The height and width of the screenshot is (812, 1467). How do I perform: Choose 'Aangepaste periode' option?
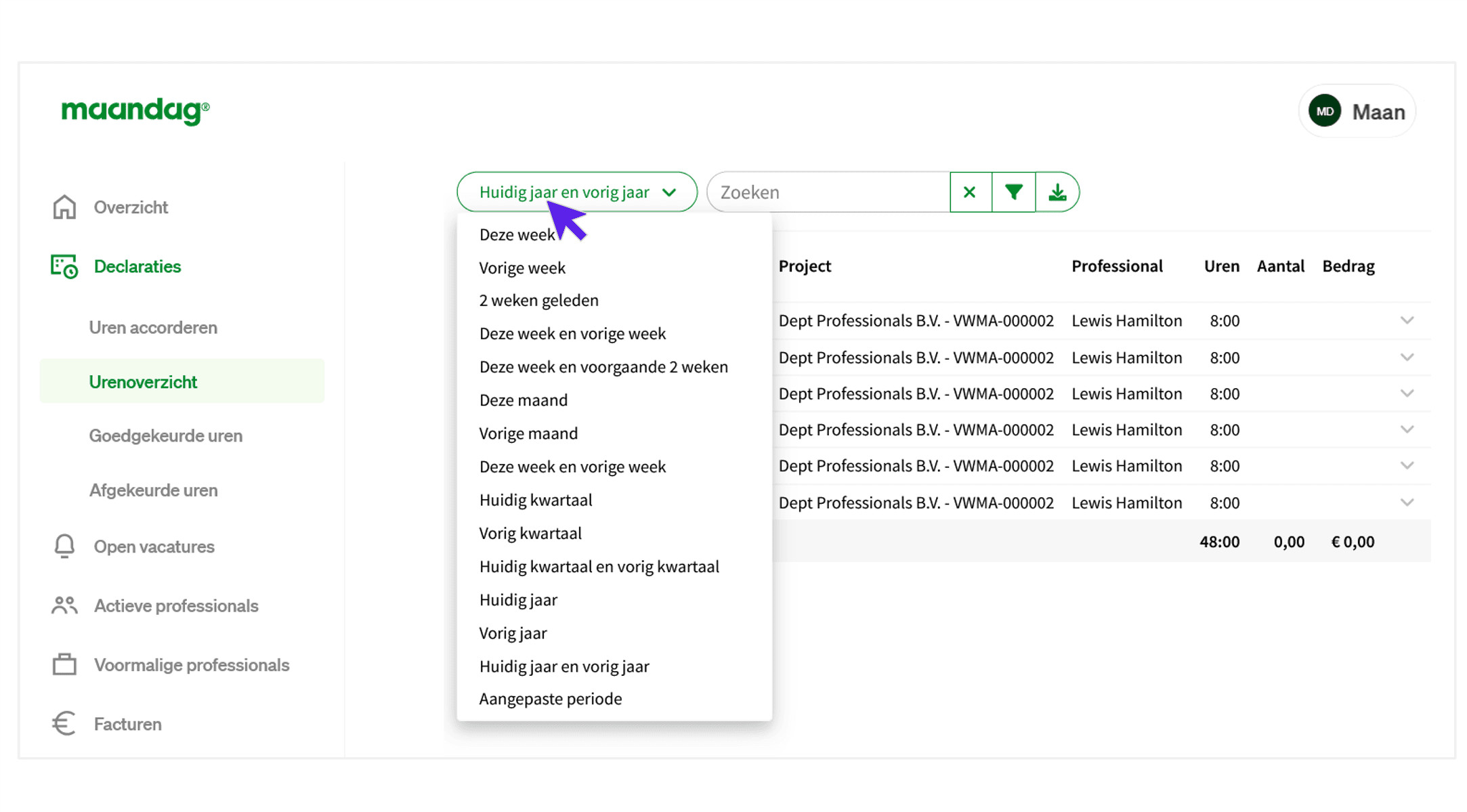coord(550,699)
